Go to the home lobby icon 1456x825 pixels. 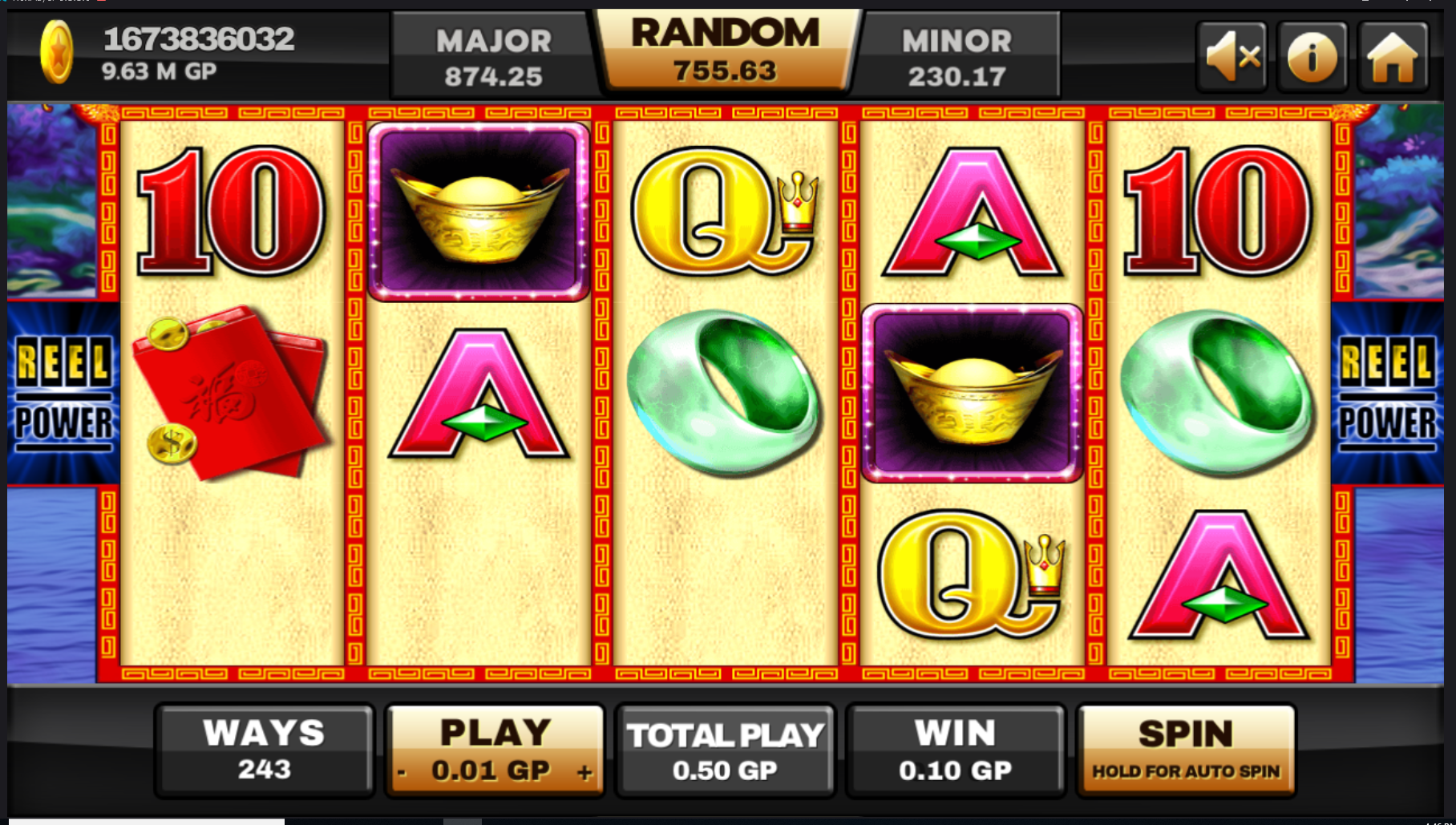coord(1393,56)
